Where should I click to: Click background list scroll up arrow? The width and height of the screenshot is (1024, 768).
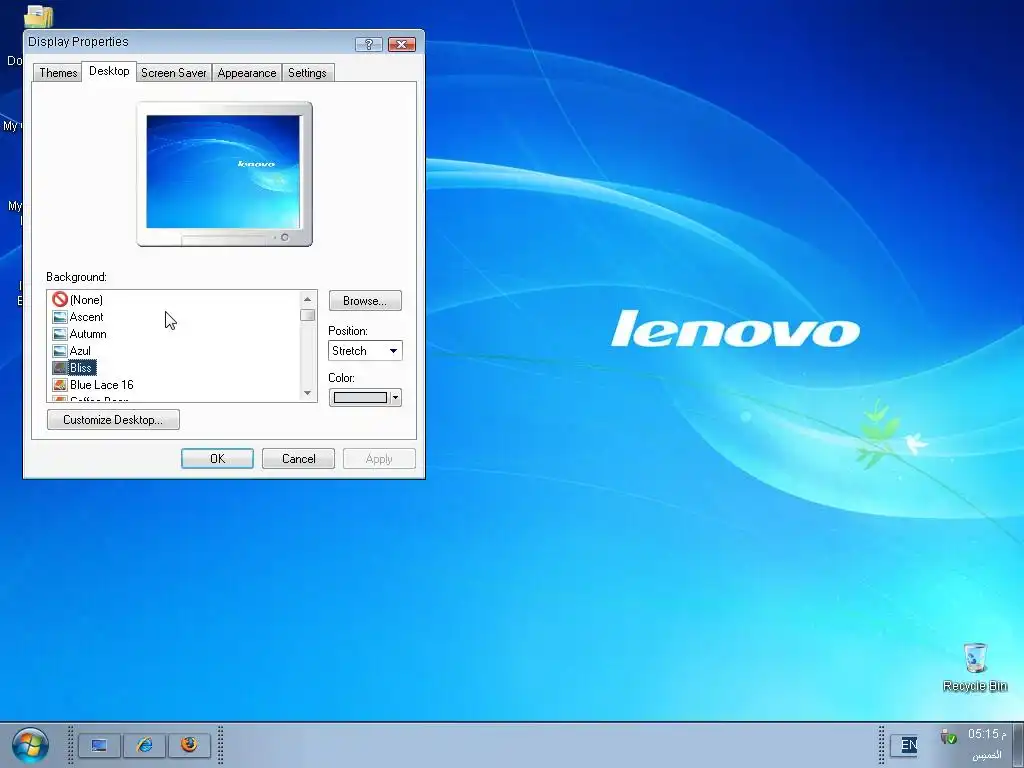(308, 299)
